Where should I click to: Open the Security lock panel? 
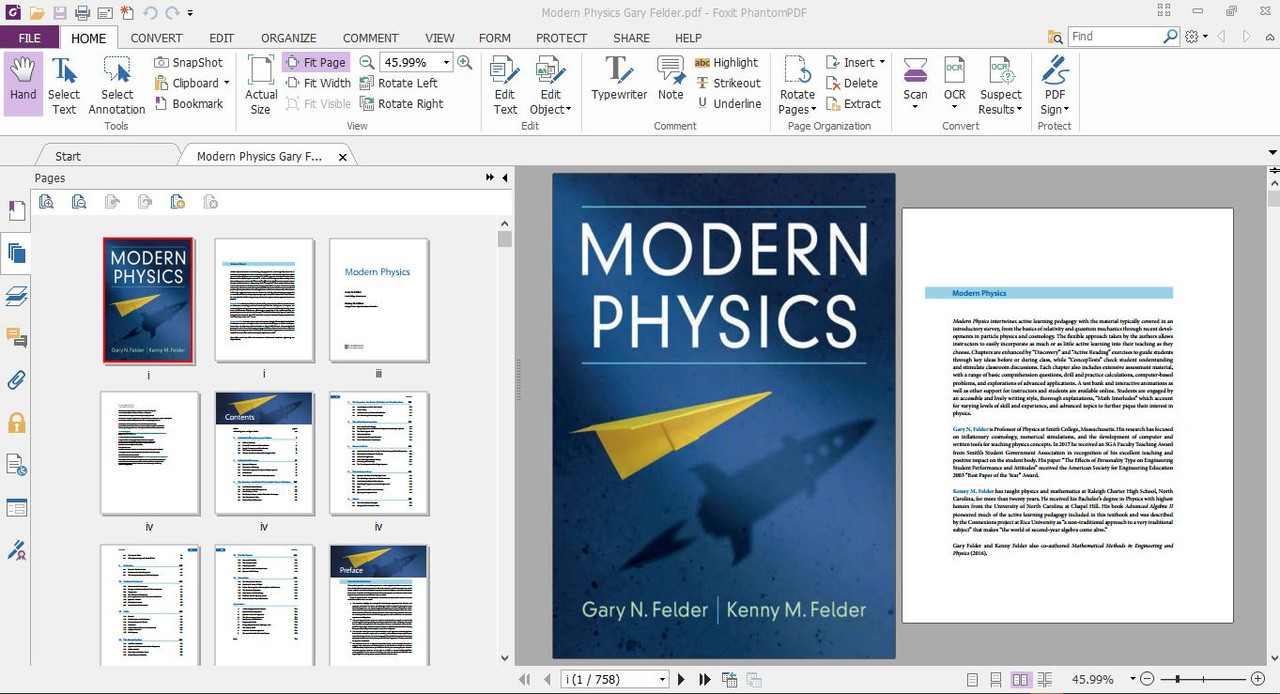(16, 423)
